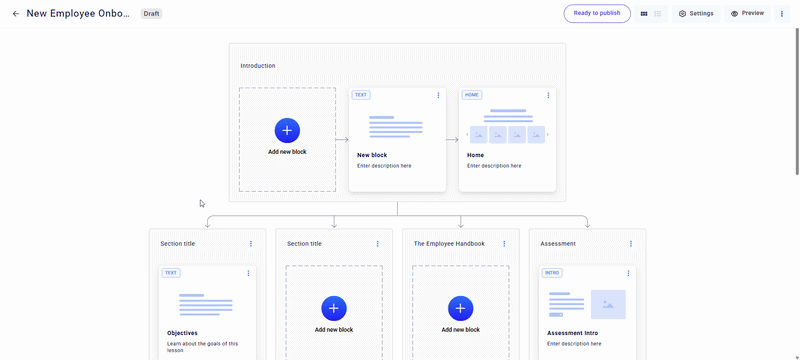
Task: Select the New block text thumbnail
Action: point(395,127)
